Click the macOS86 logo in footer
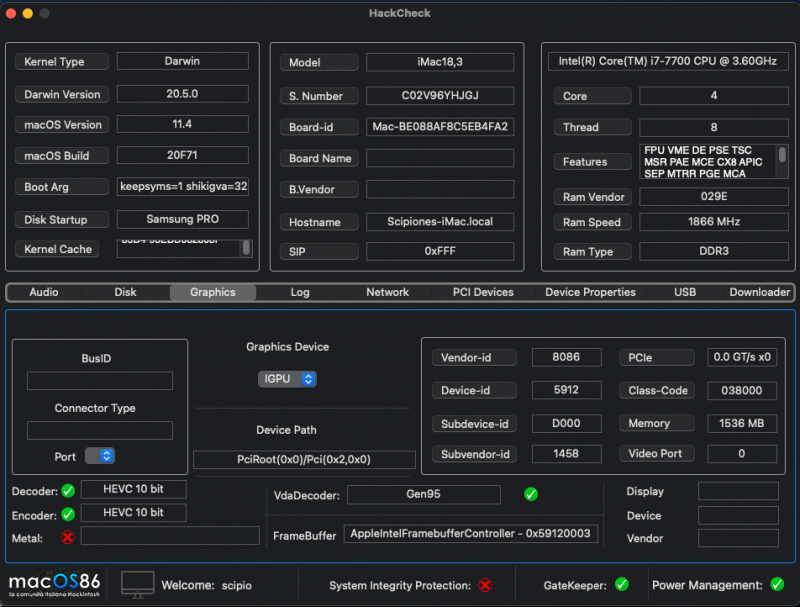The image size is (800, 607). point(57,584)
